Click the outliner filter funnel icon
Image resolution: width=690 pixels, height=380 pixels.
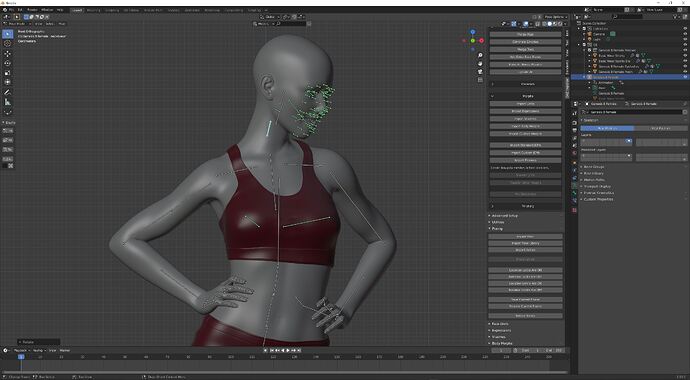675,17
